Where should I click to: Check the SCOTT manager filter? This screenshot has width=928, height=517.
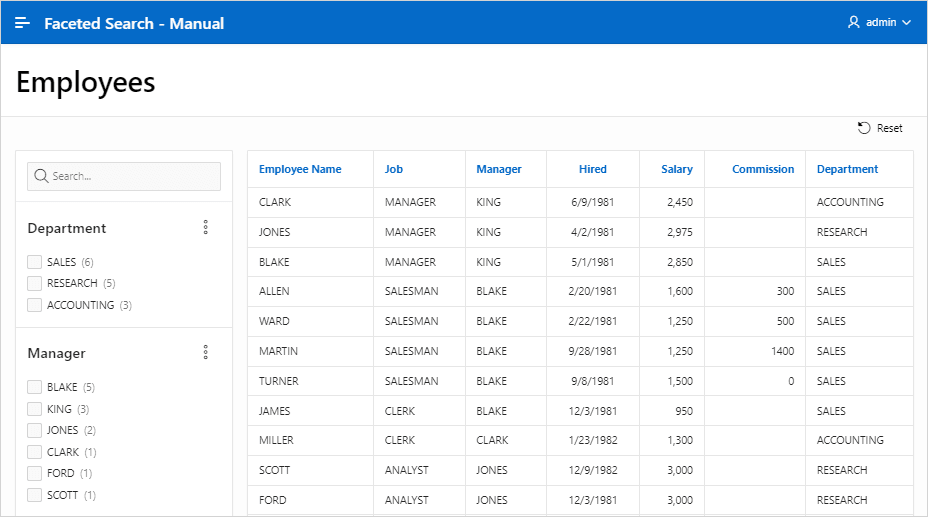[34, 495]
